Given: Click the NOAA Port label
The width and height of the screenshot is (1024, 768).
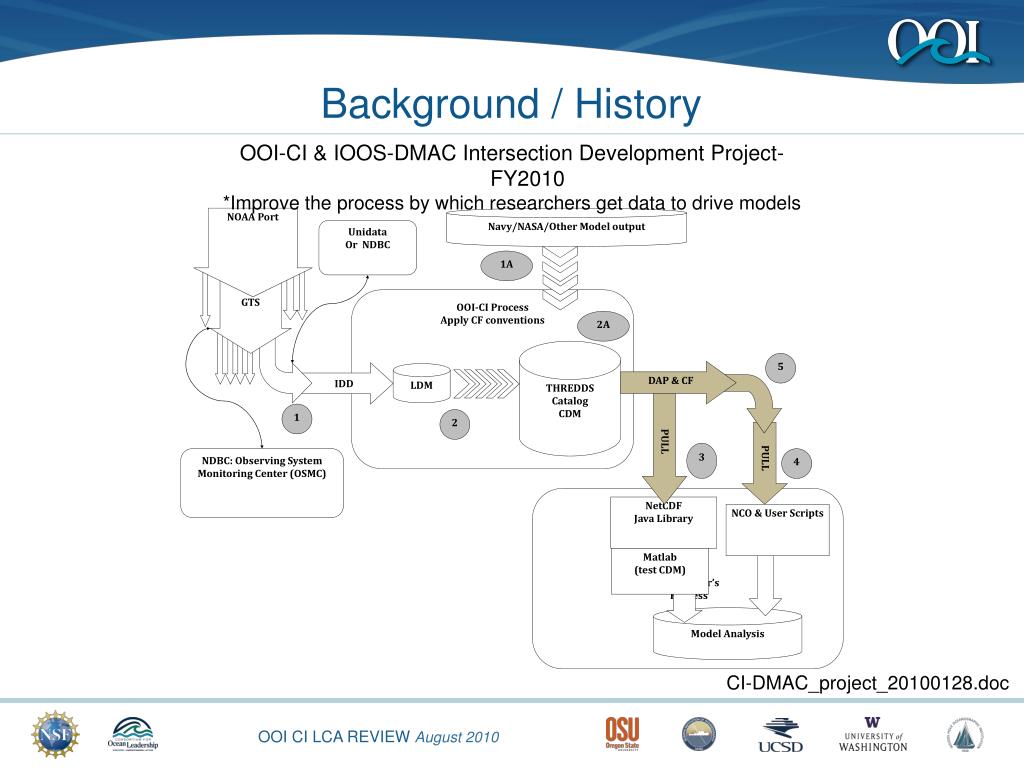Looking at the screenshot, I should click(253, 217).
